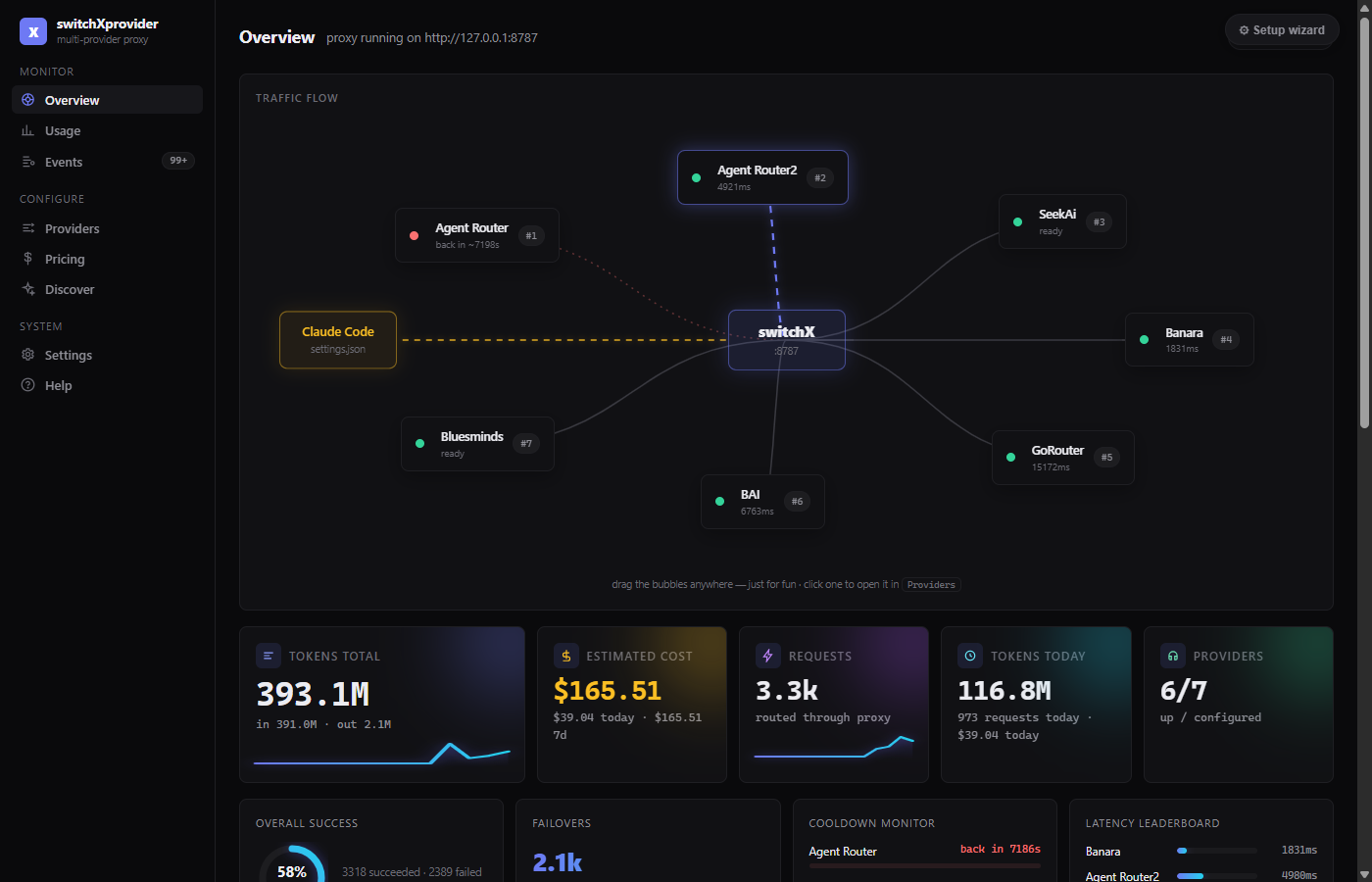This screenshot has height=882, width=1372.
Task: Click the SeekAi provider bubble
Action: coord(1062,221)
